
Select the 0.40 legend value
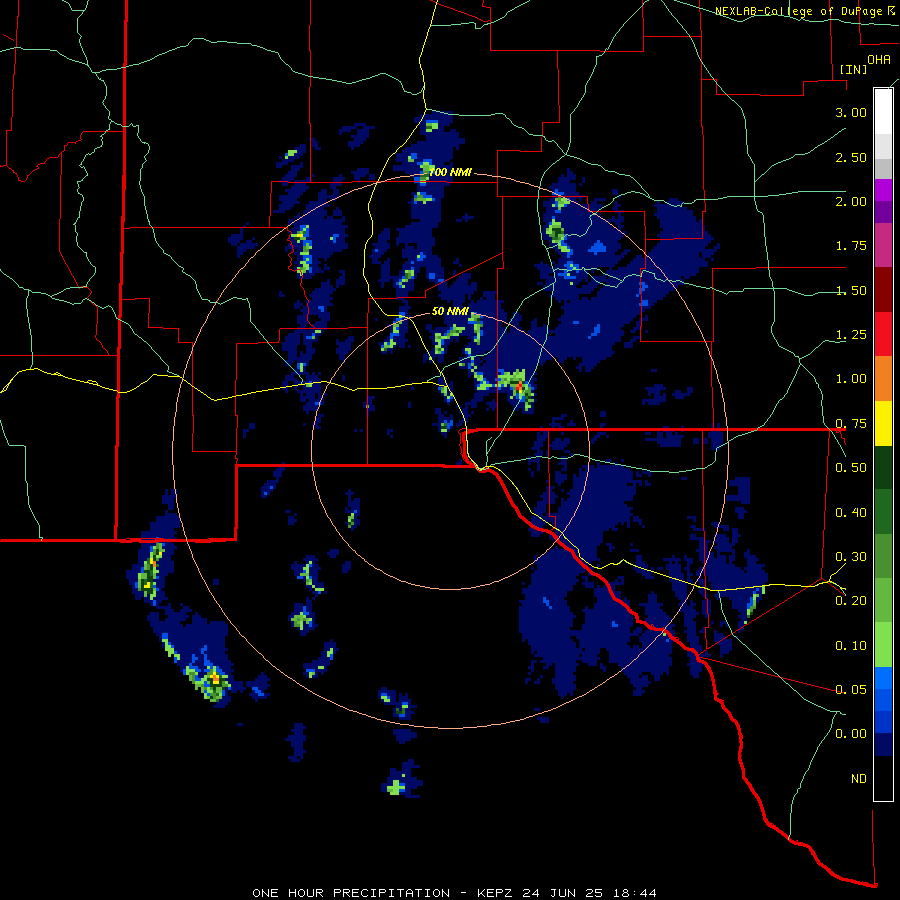click(x=851, y=513)
